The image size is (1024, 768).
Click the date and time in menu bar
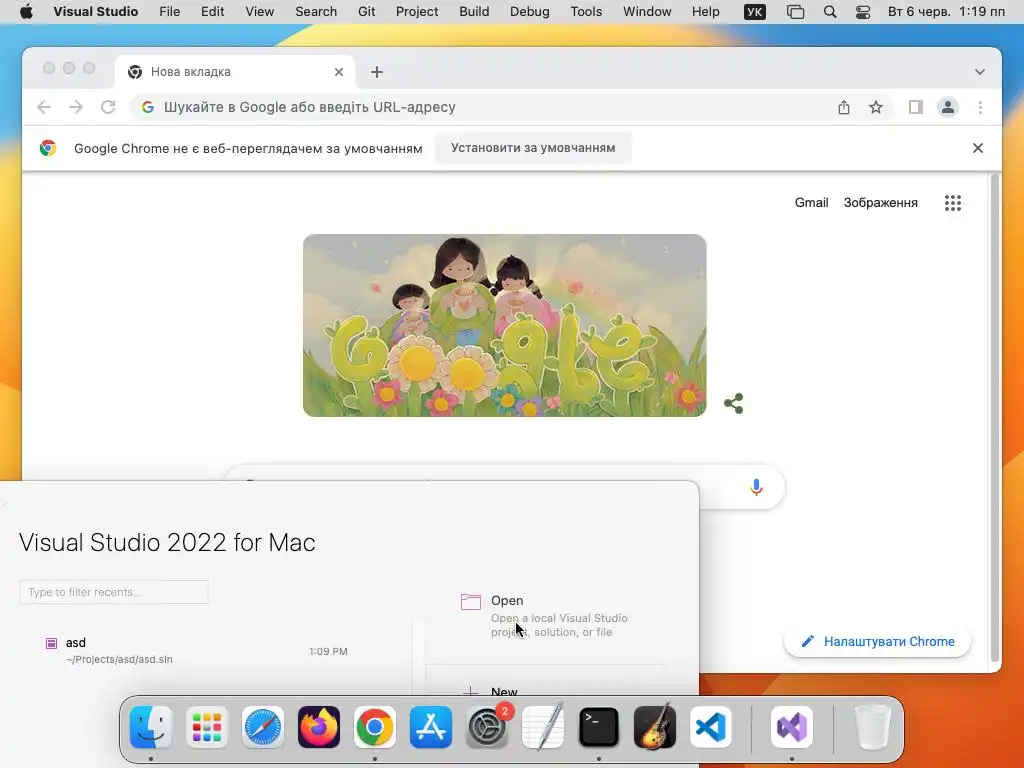click(x=946, y=12)
